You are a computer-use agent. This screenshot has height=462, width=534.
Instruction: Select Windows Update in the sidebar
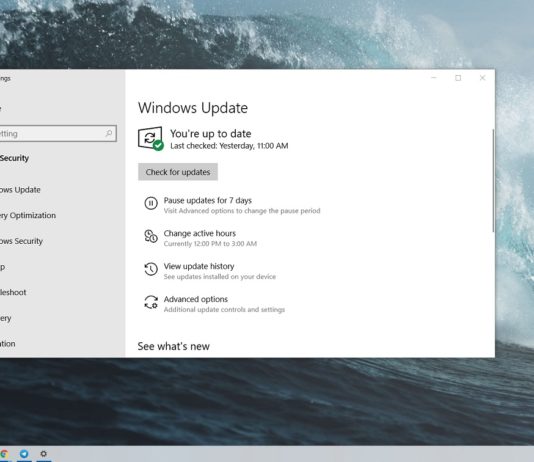click(x=20, y=190)
